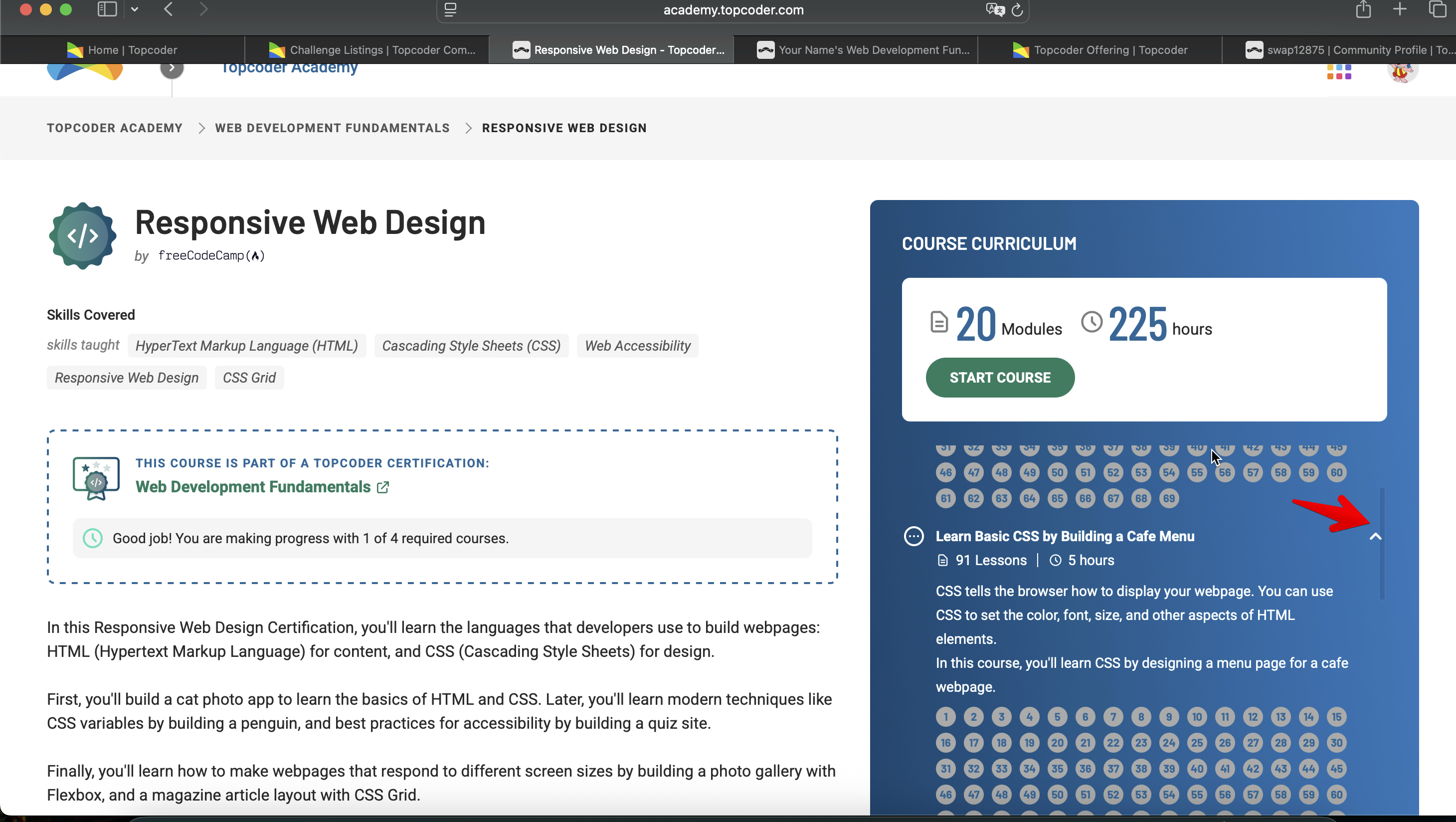This screenshot has width=1456, height=822.
Task: Click the Share icon in the Safari toolbar
Action: [1363, 9]
